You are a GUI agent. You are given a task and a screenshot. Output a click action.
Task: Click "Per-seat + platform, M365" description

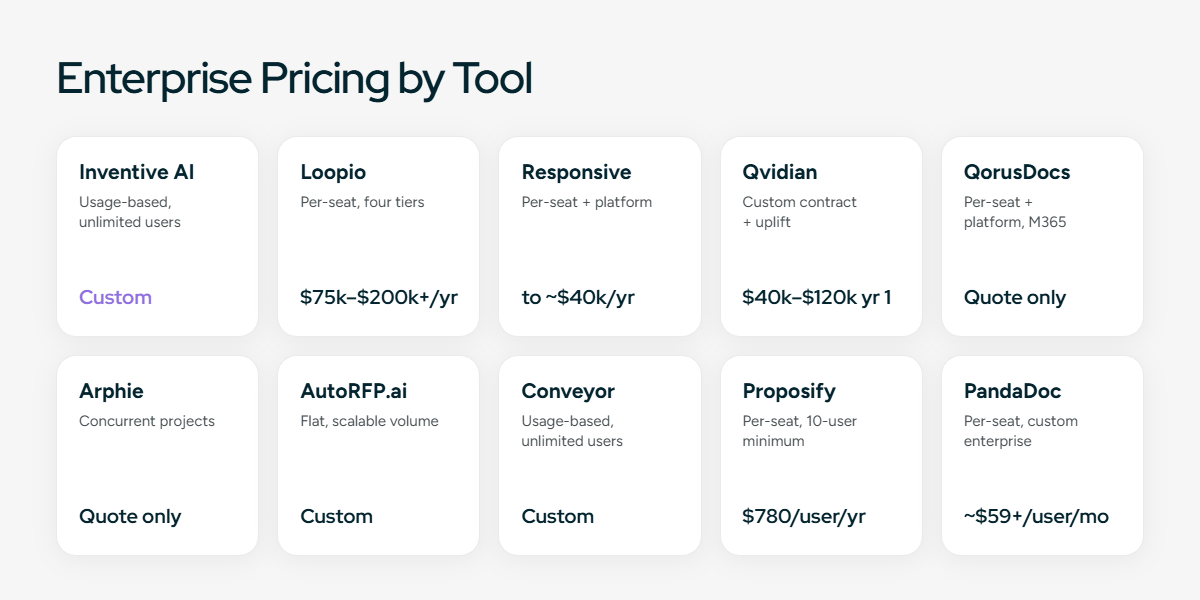(x=1015, y=212)
